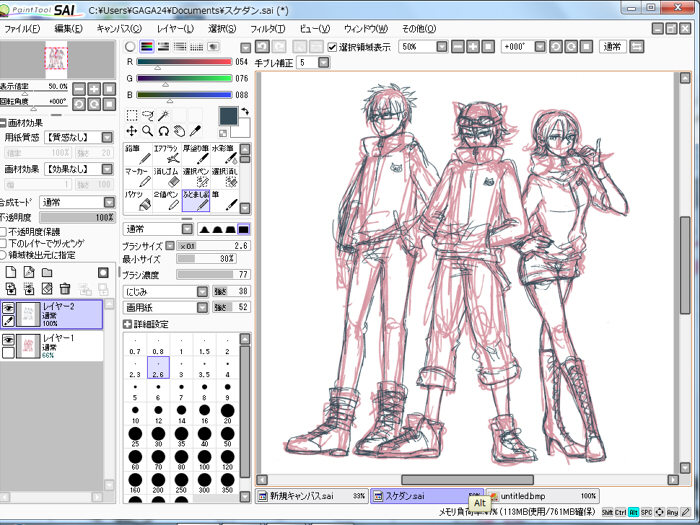Adjust the B blue color slider
The image size is (700, 525).
[184, 95]
